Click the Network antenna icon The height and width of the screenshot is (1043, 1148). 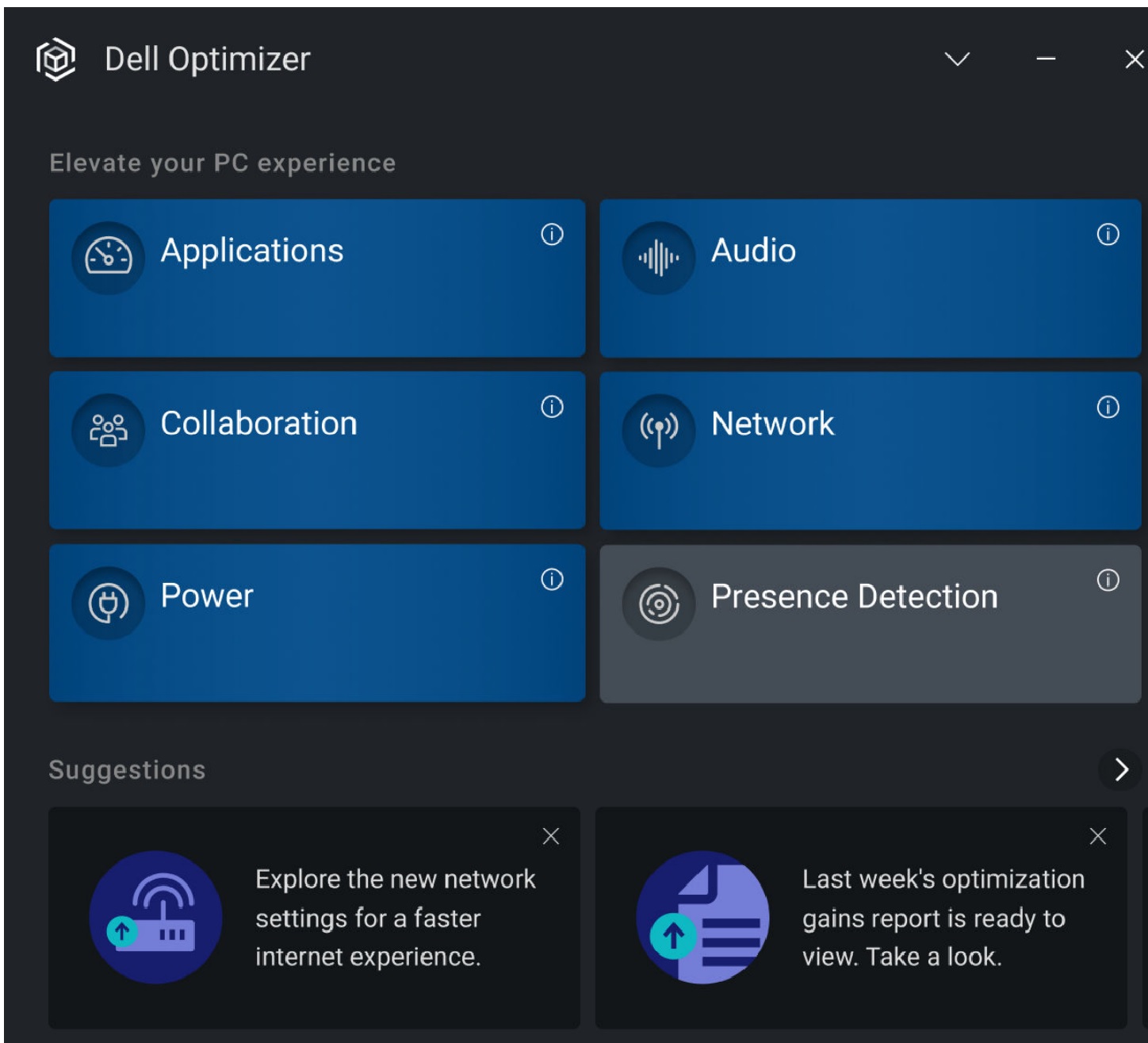pos(659,430)
